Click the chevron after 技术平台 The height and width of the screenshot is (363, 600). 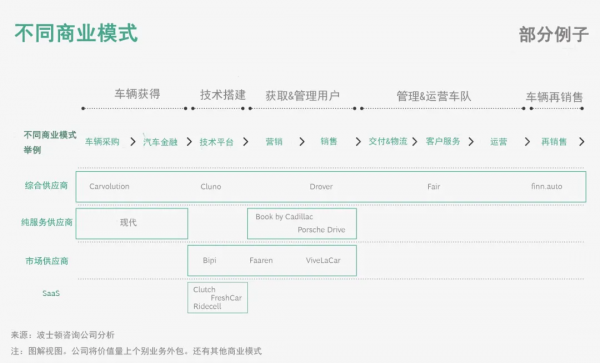coord(246,142)
